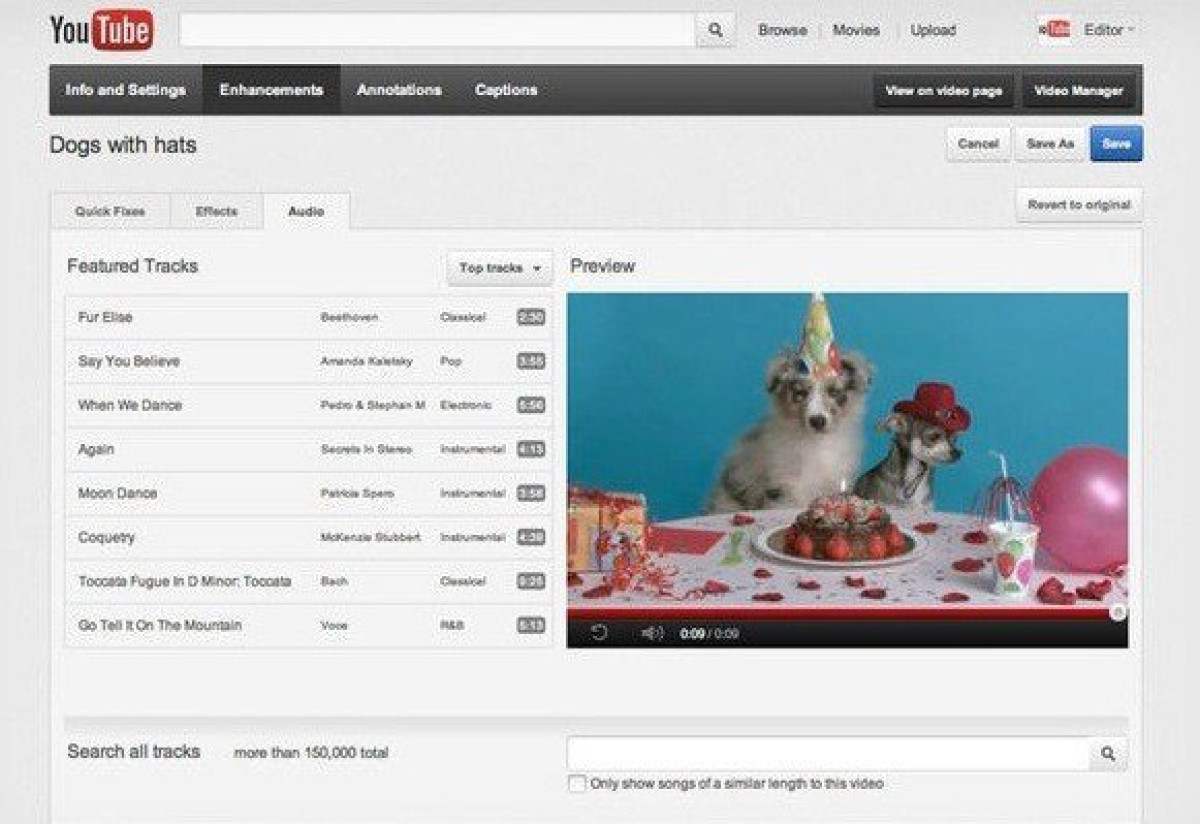Click the red video progress bar

pos(840,612)
